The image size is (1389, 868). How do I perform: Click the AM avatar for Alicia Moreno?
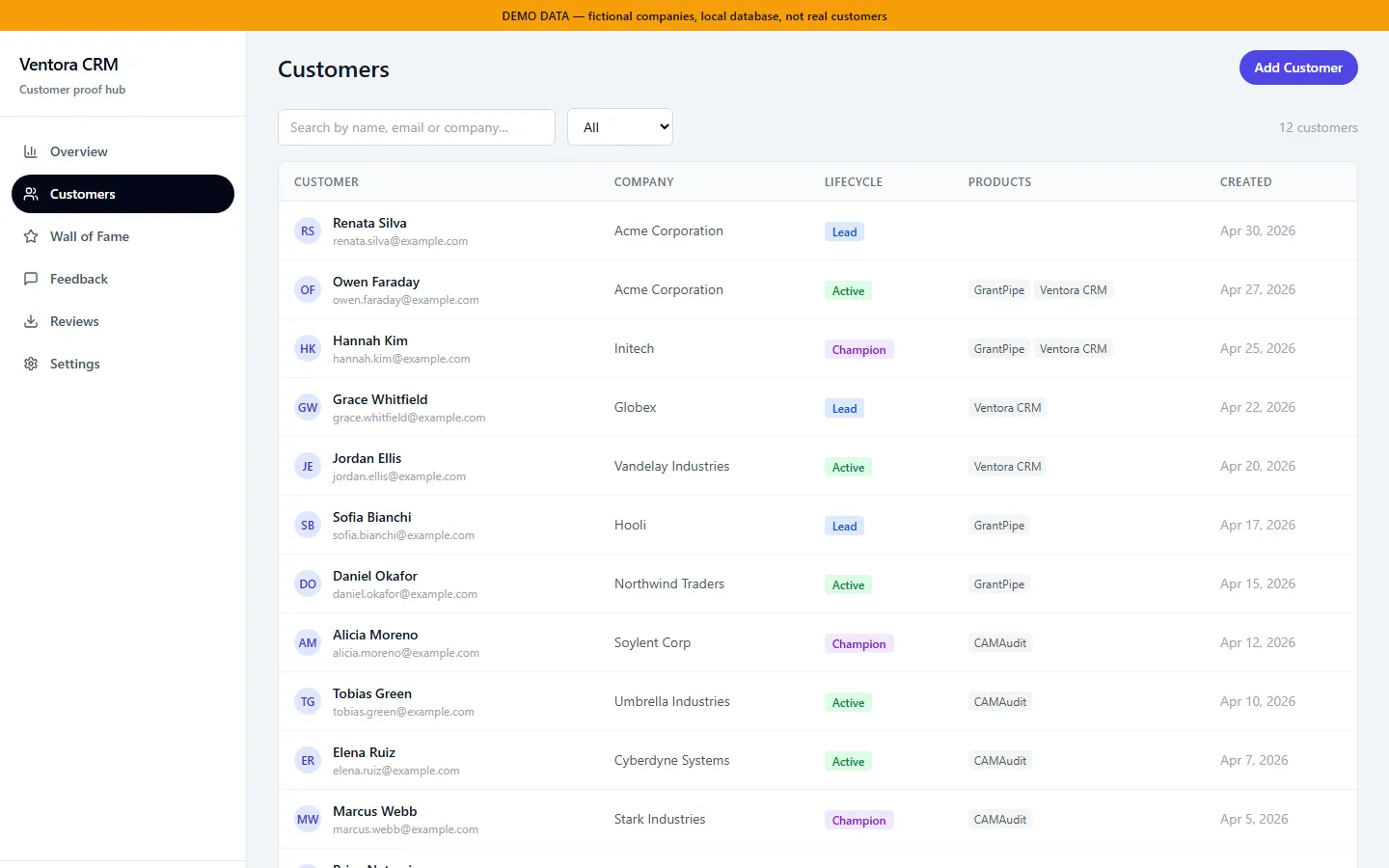pos(308,642)
